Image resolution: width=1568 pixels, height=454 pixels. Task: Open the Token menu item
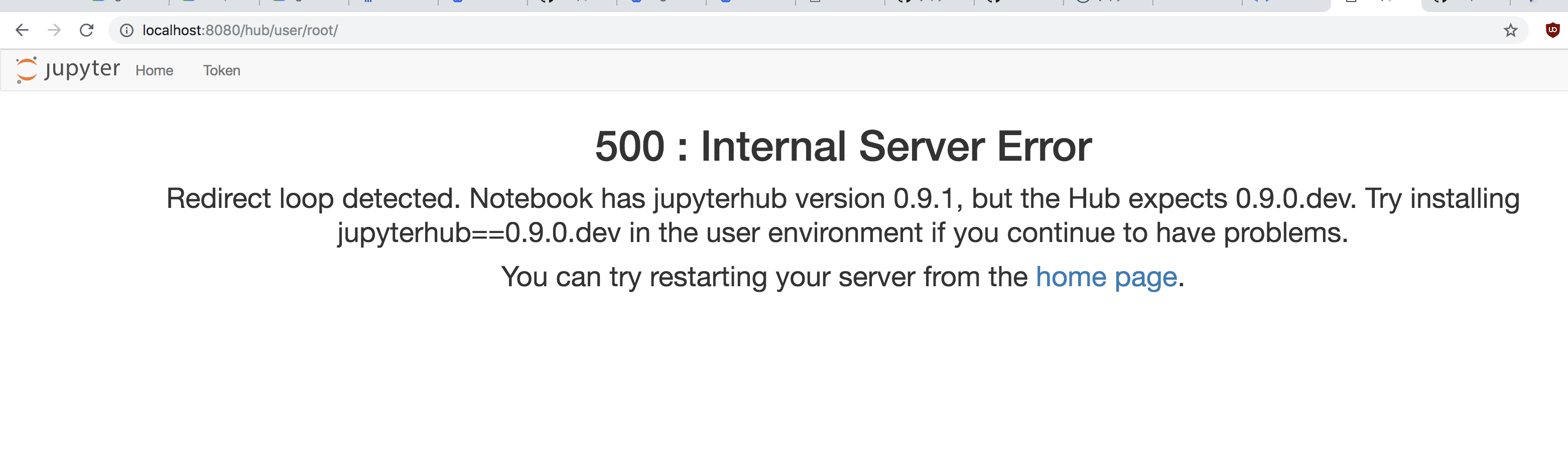point(221,71)
